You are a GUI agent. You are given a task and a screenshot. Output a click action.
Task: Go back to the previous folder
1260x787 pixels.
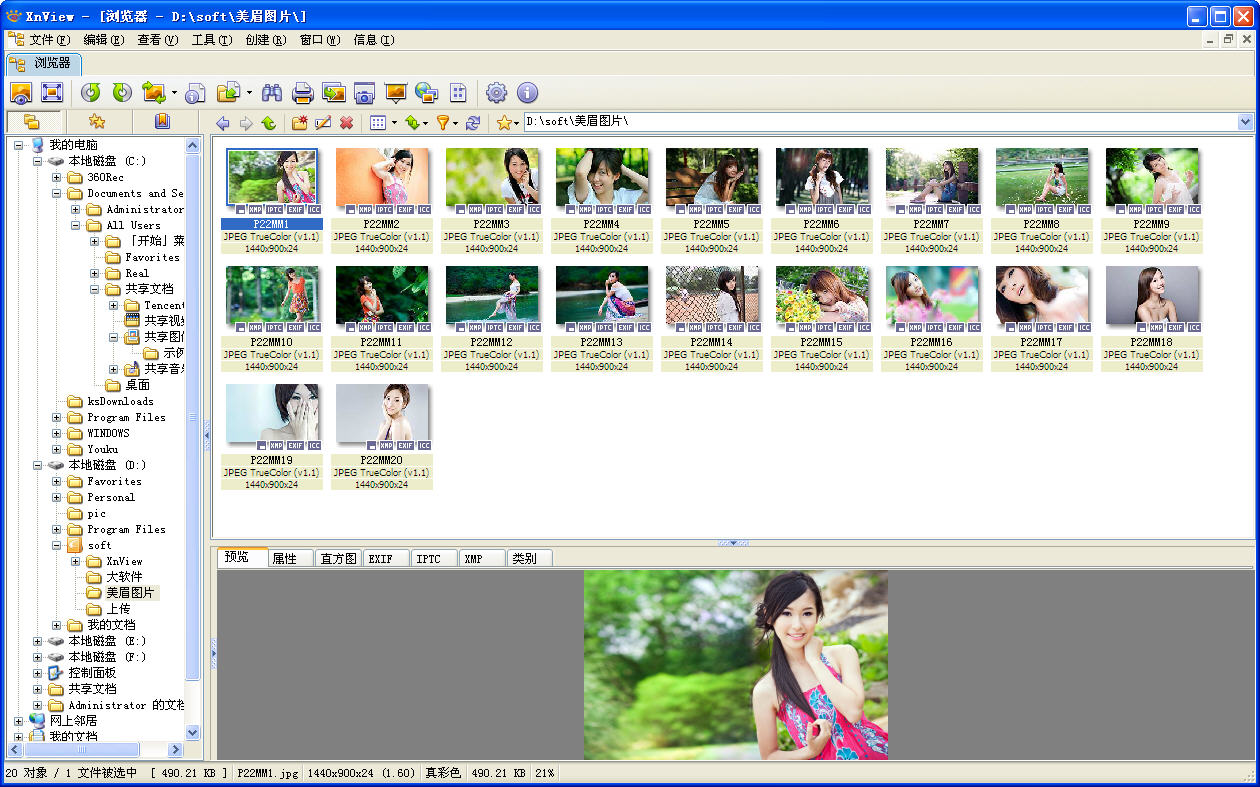(222, 123)
